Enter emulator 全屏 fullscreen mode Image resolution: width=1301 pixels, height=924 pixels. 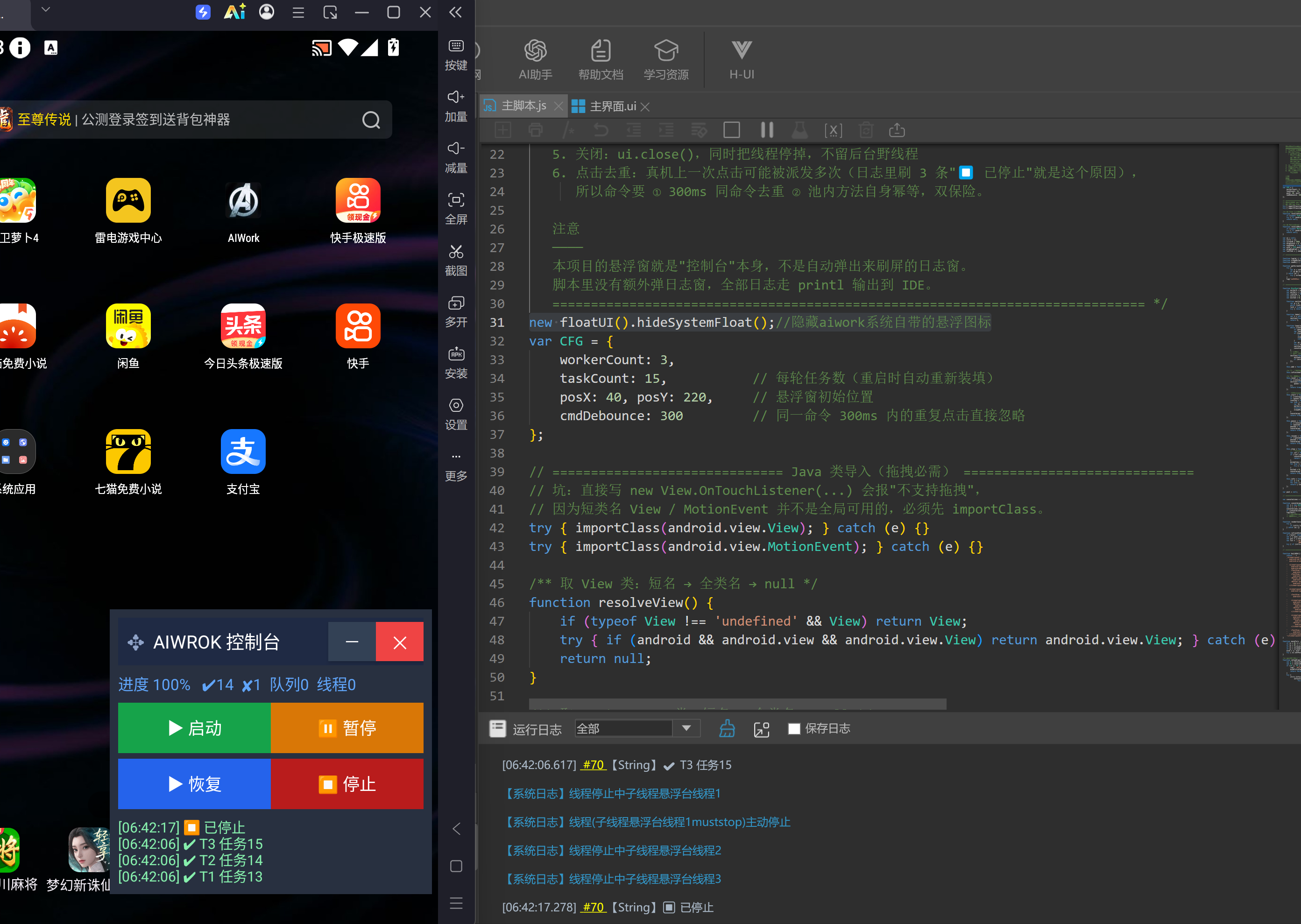(x=456, y=209)
